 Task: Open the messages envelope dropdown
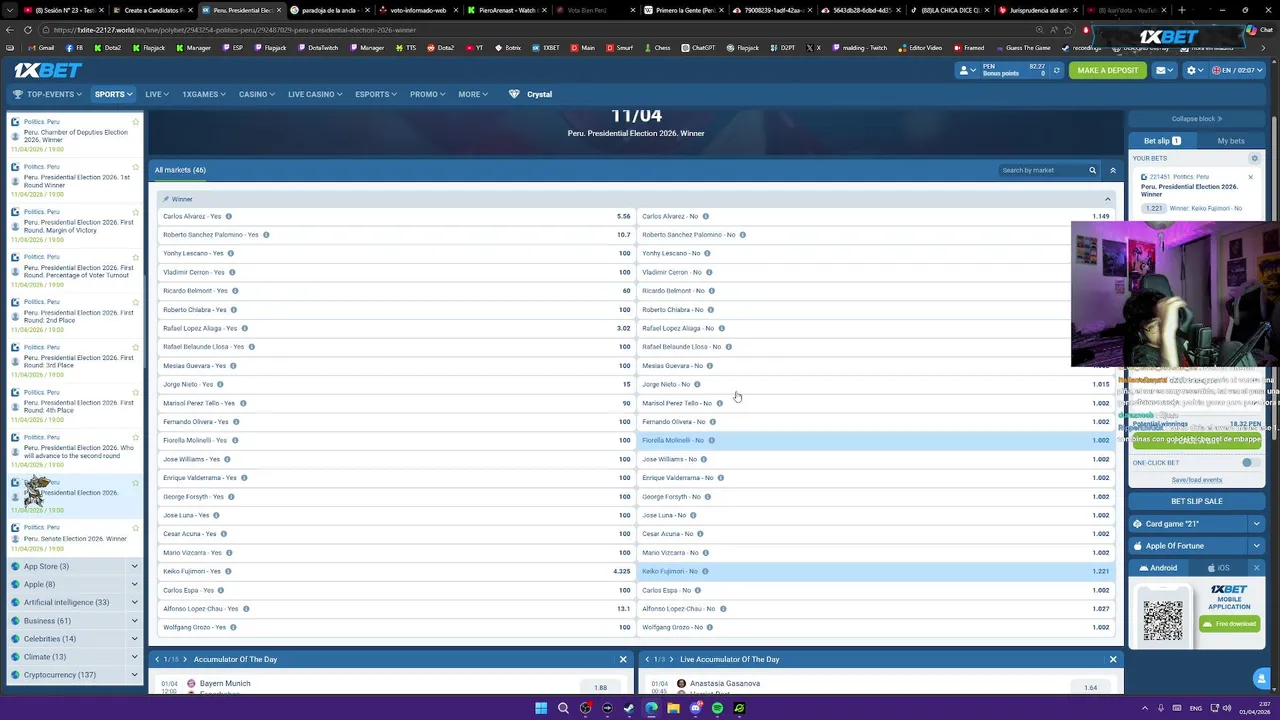pyautogui.click(x=1164, y=70)
